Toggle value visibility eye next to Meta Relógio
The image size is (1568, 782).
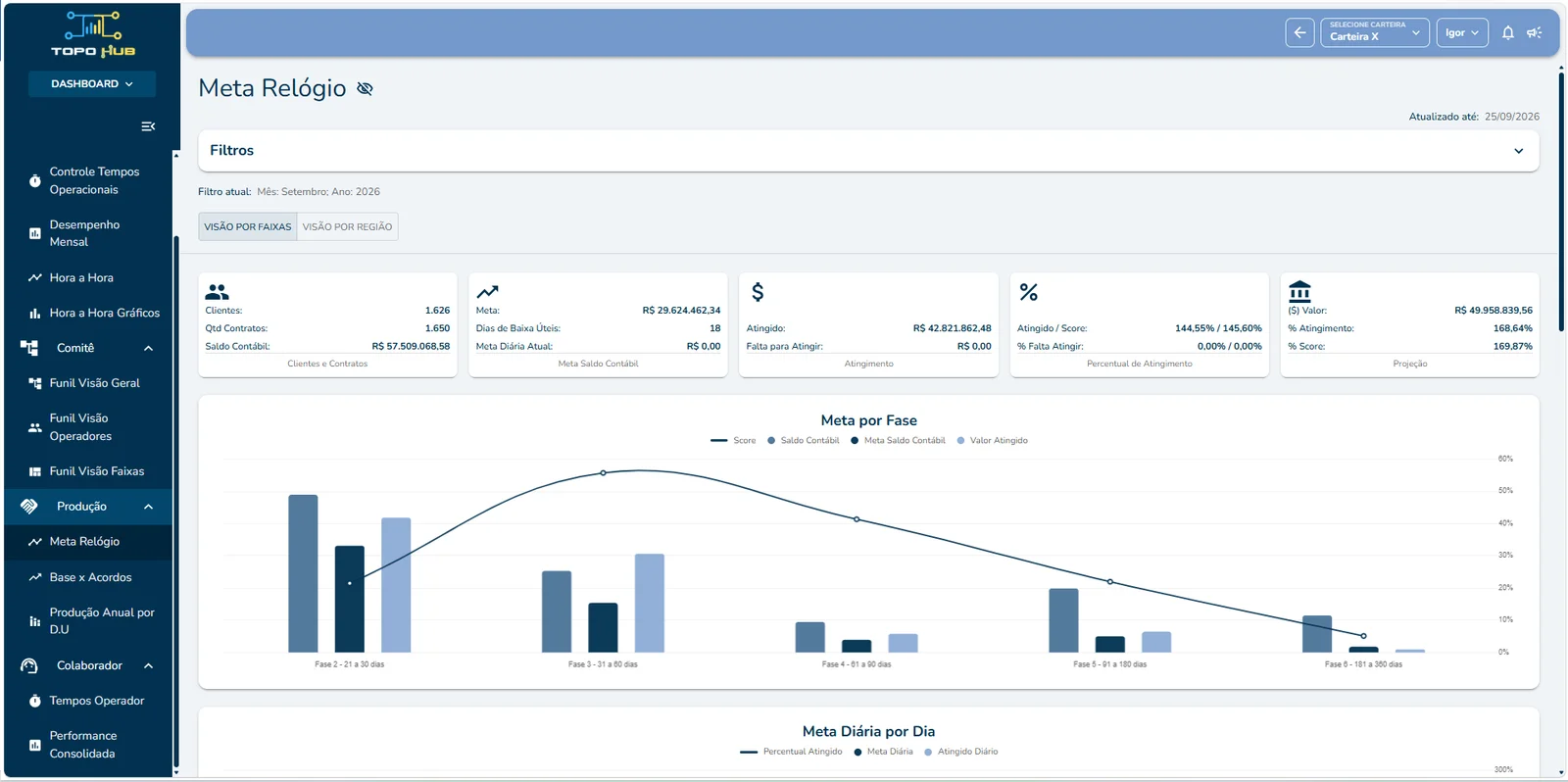[x=365, y=88]
